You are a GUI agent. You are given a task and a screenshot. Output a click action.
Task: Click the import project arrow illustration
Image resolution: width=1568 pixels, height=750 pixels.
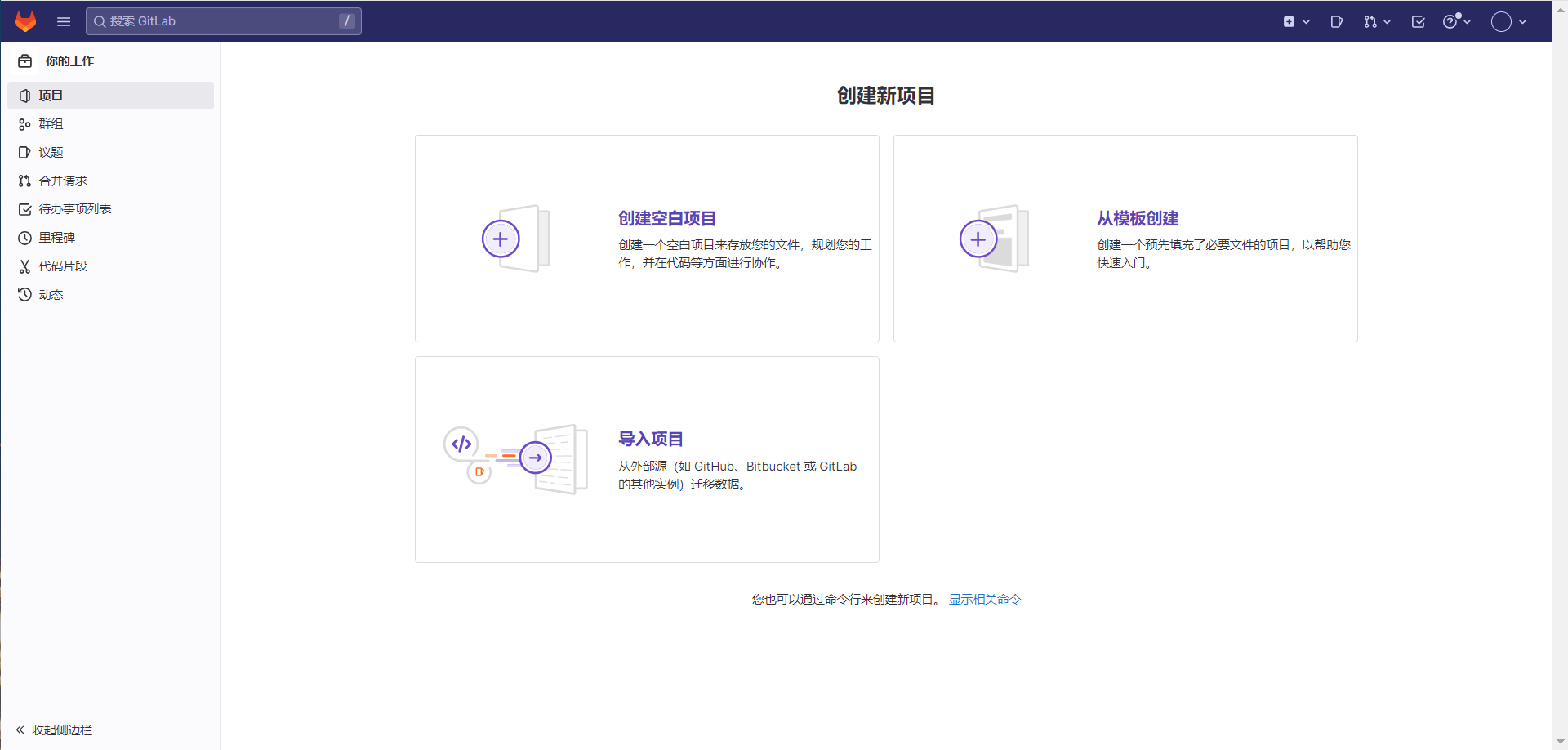(x=515, y=458)
